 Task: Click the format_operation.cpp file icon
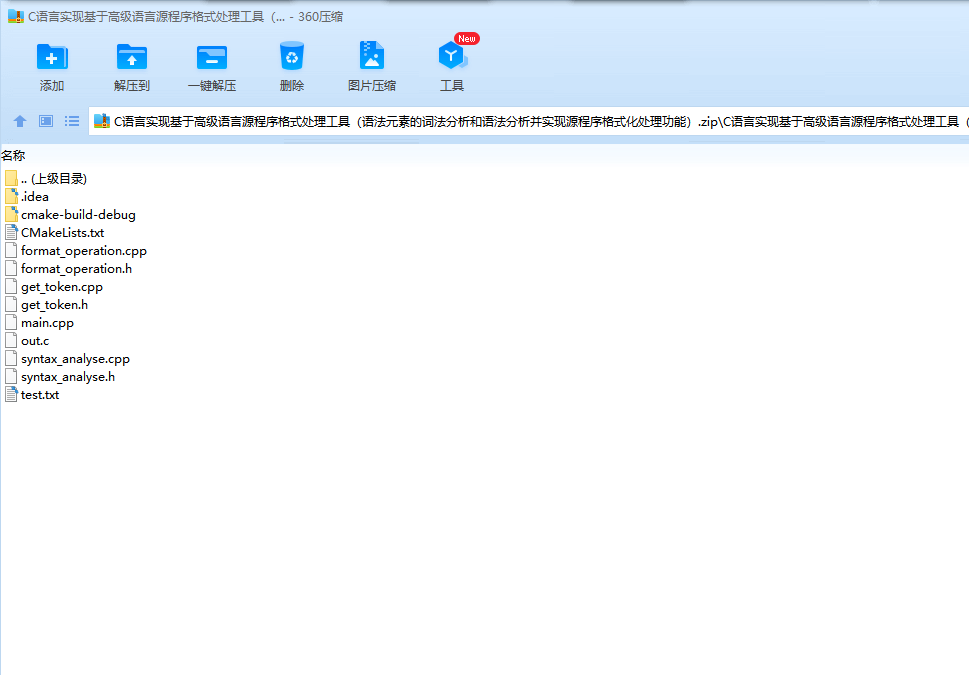pyautogui.click(x=11, y=250)
